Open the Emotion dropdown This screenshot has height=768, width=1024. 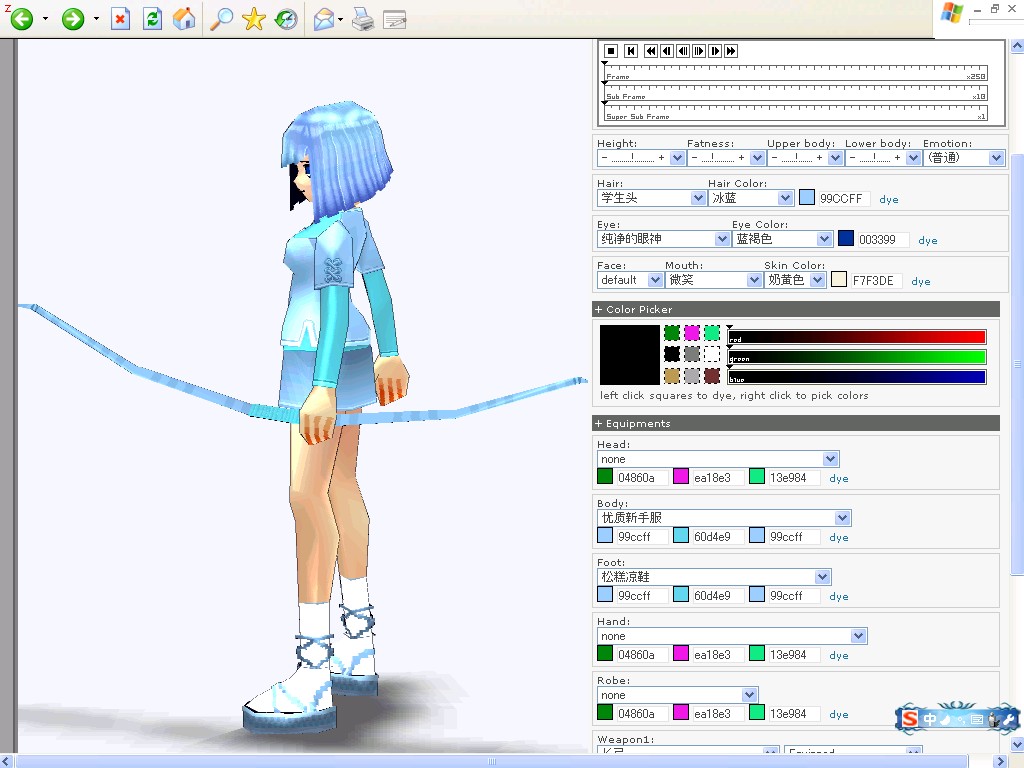tap(964, 157)
